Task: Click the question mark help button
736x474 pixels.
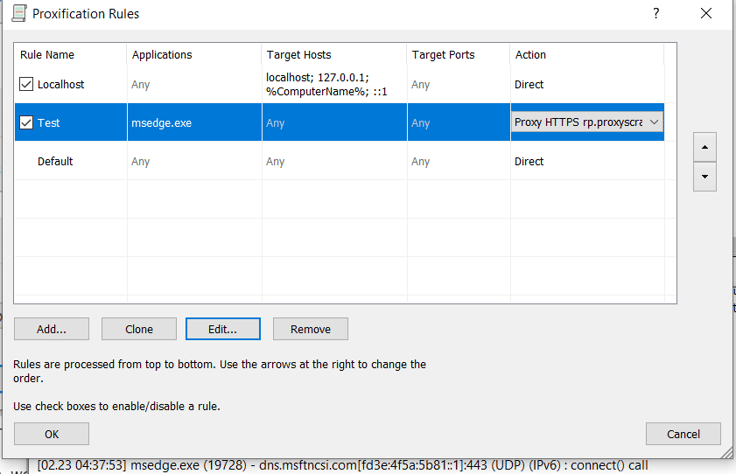Action: 656,14
